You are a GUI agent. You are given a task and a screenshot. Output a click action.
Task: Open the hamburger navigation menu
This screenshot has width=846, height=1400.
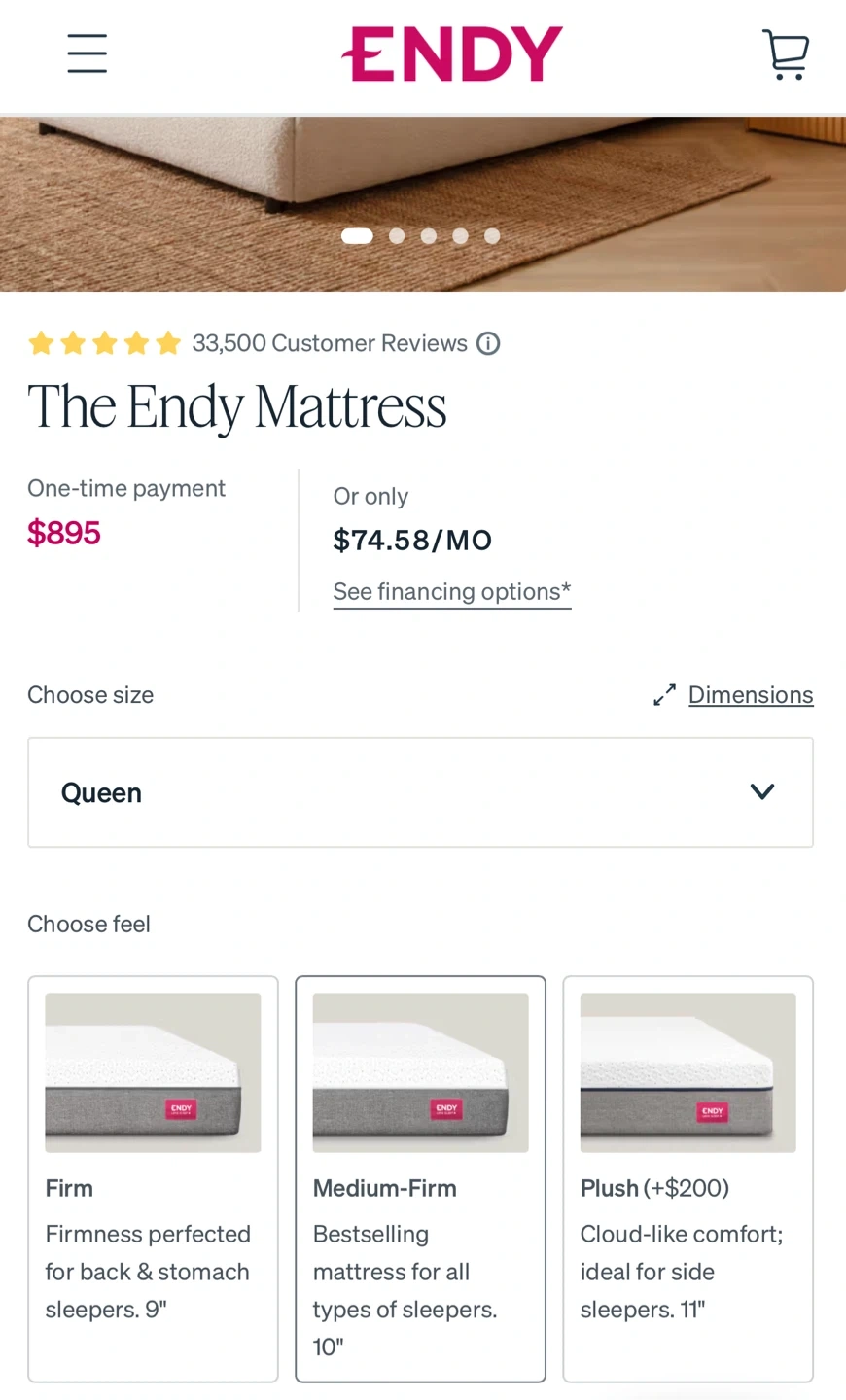(87, 53)
